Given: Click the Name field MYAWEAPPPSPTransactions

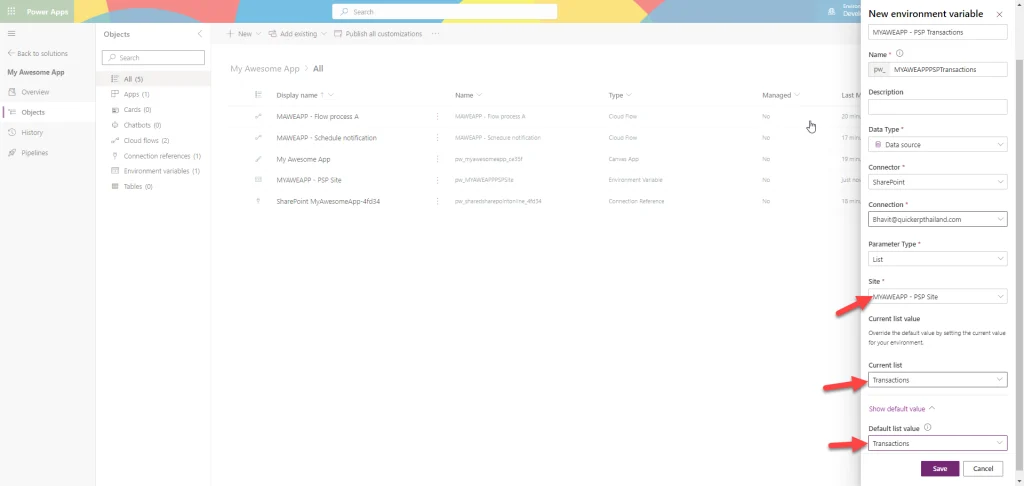Looking at the screenshot, I should [949, 69].
